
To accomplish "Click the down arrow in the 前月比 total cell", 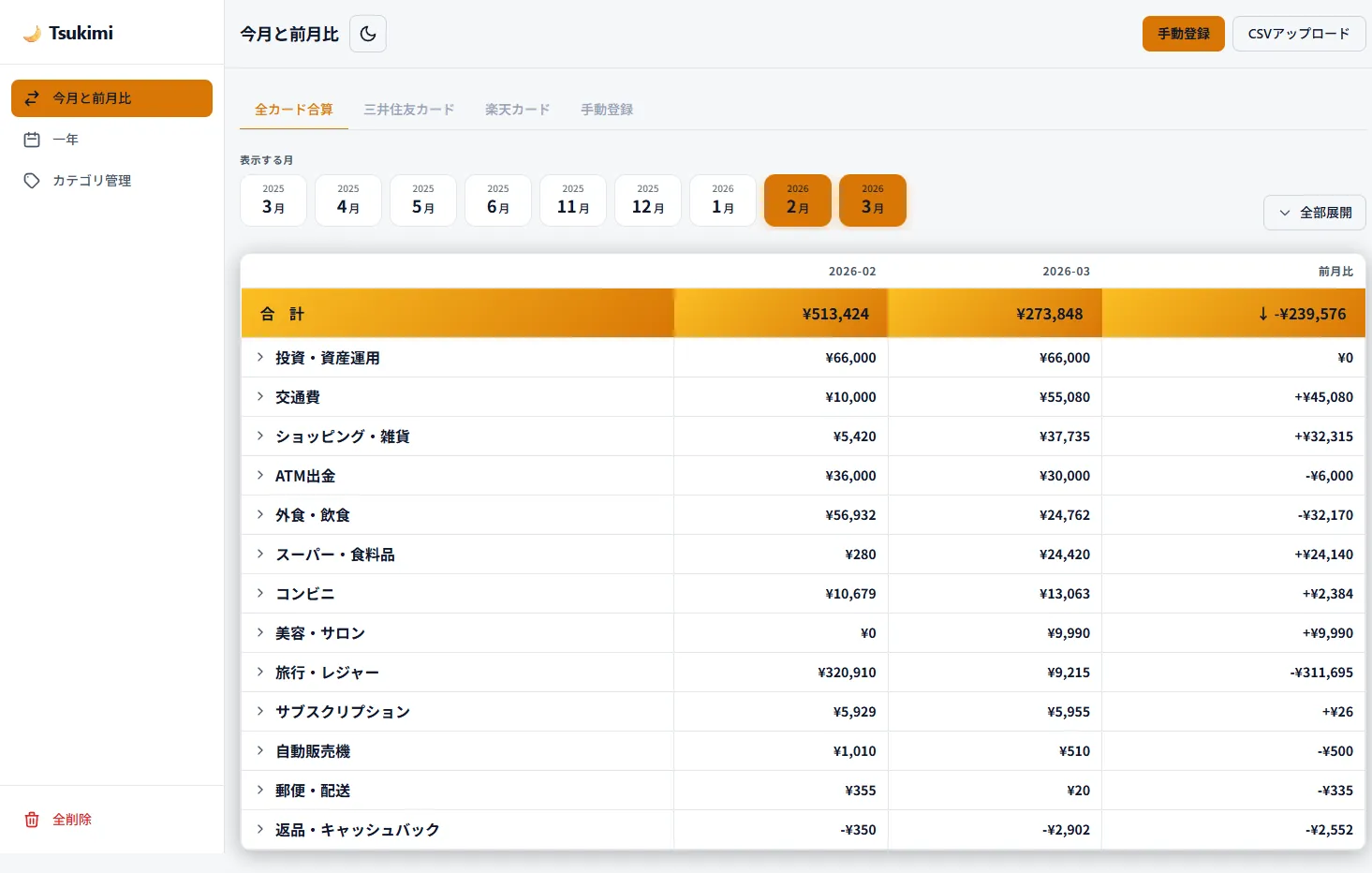I will click(1262, 314).
